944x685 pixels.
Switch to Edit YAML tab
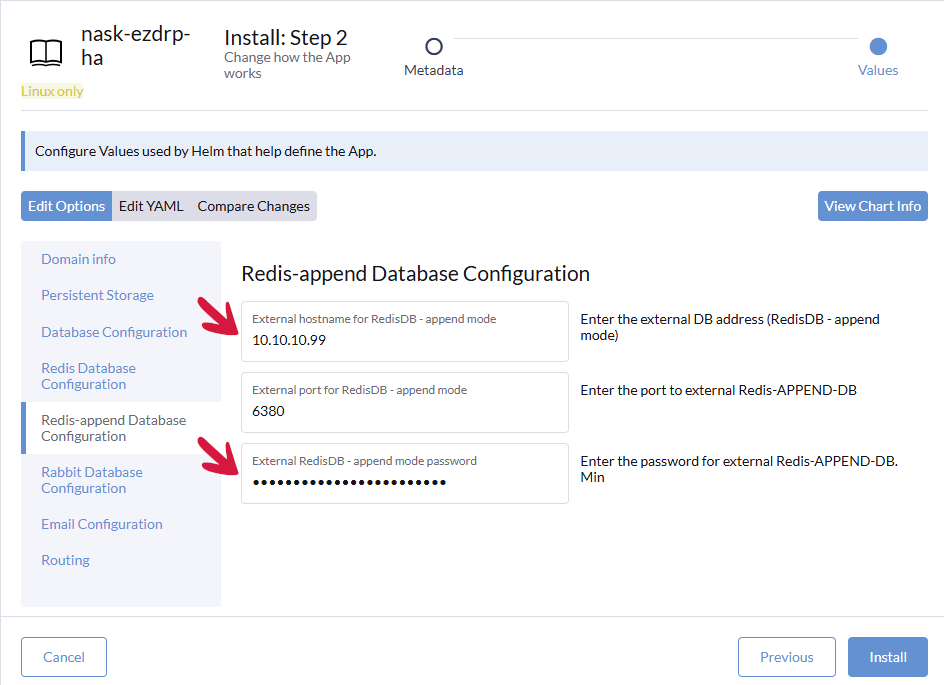point(151,206)
